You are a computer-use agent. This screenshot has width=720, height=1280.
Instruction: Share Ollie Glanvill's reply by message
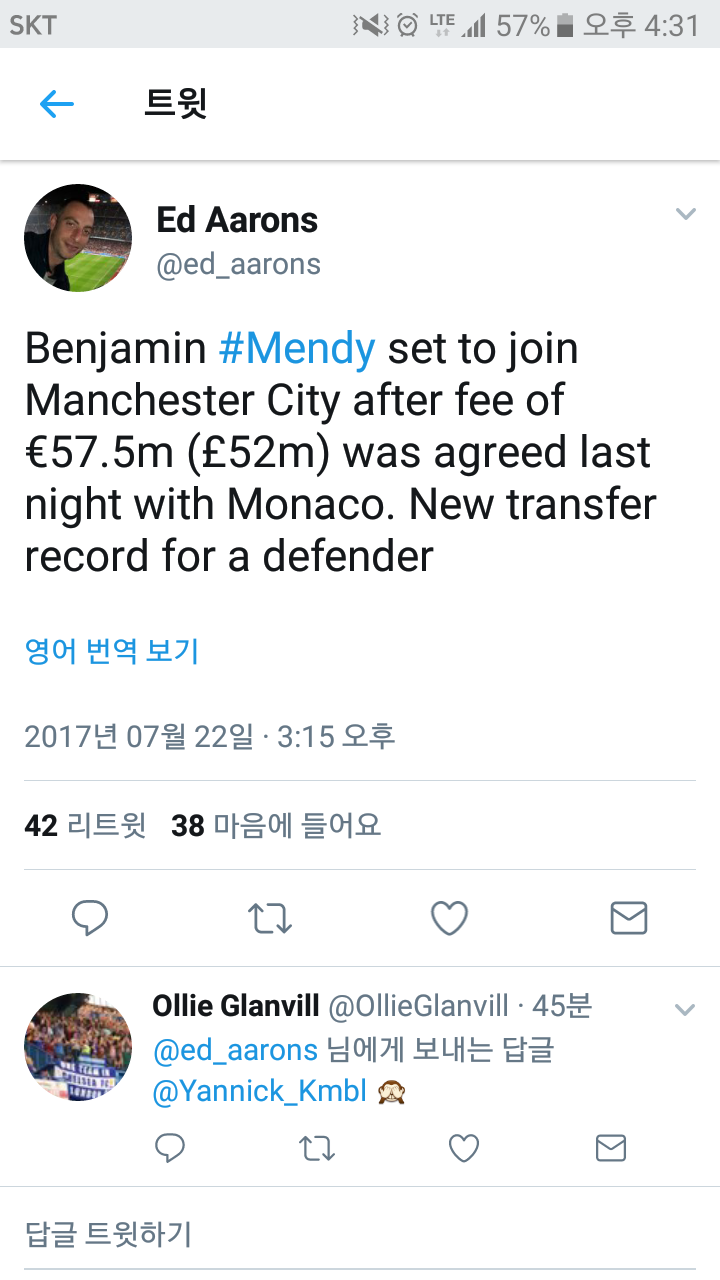[610, 1149]
